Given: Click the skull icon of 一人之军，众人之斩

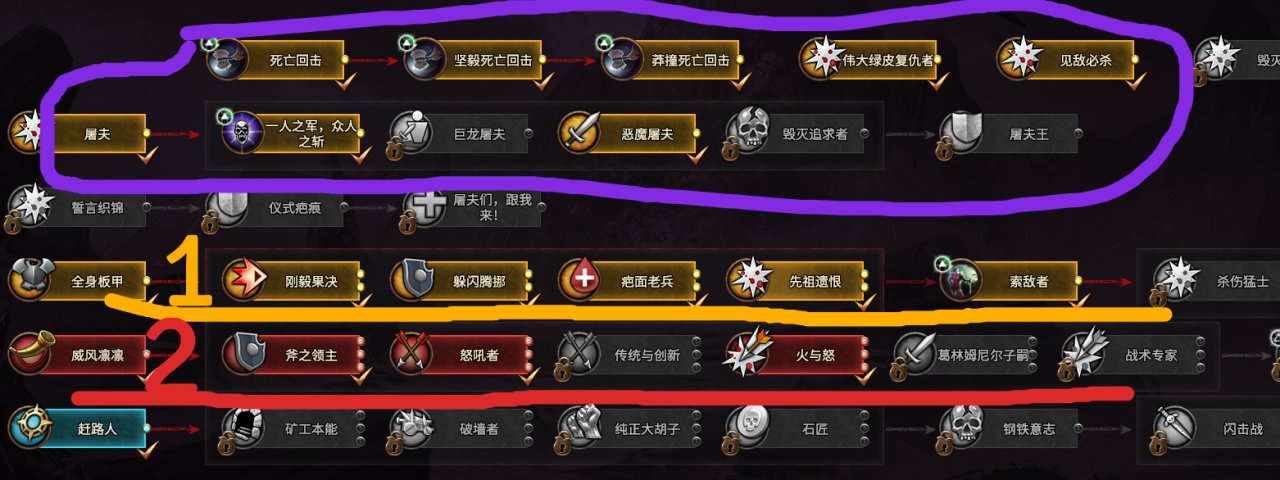Looking at the screenshot, I should tap(242, 132).
